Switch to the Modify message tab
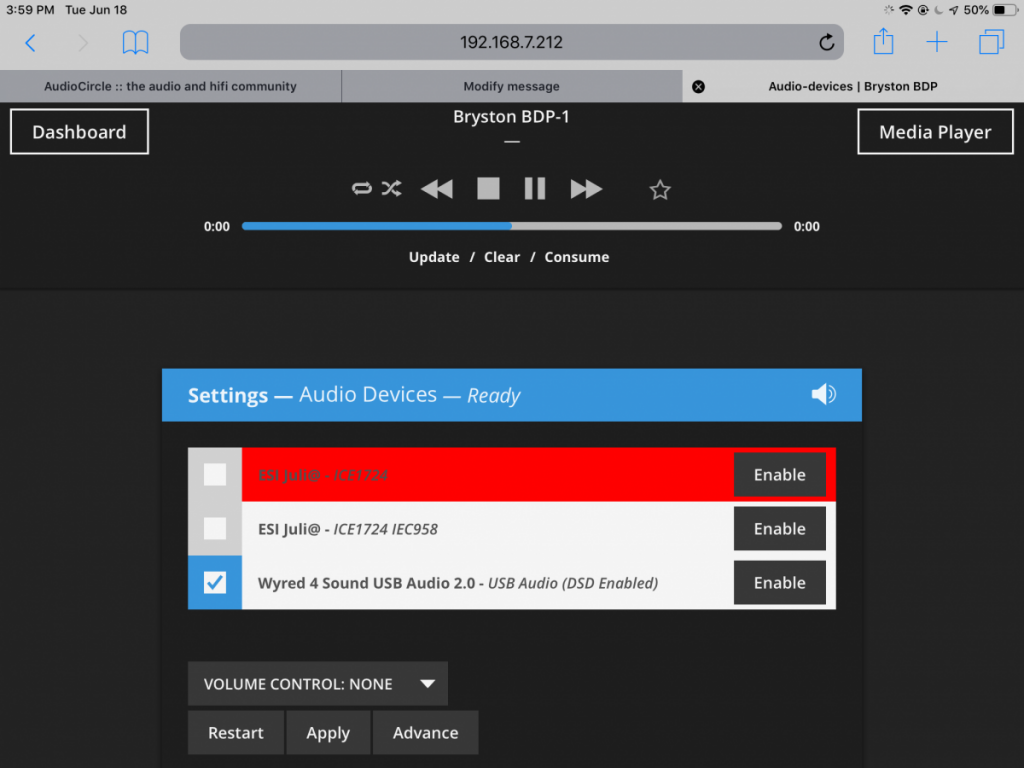Viewport: 1024px width, 768px height. point(511,86)
